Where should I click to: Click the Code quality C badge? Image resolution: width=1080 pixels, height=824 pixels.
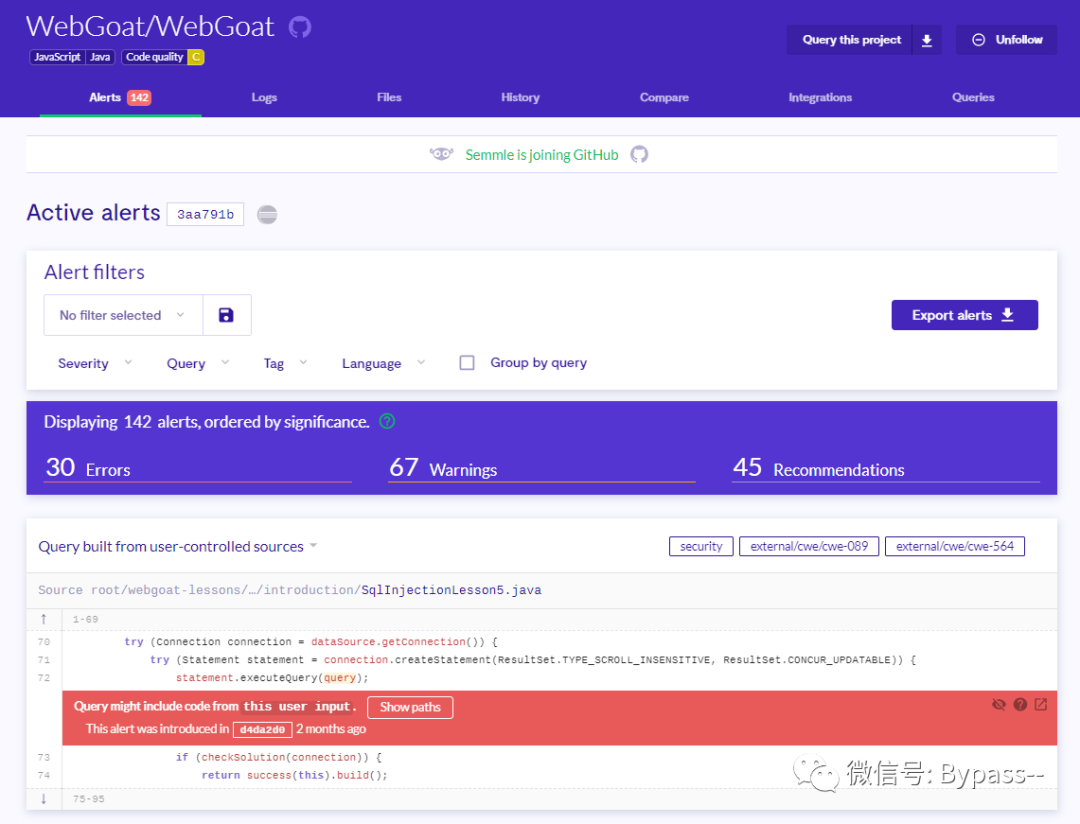pyautogui.click(x=163, y=57)
